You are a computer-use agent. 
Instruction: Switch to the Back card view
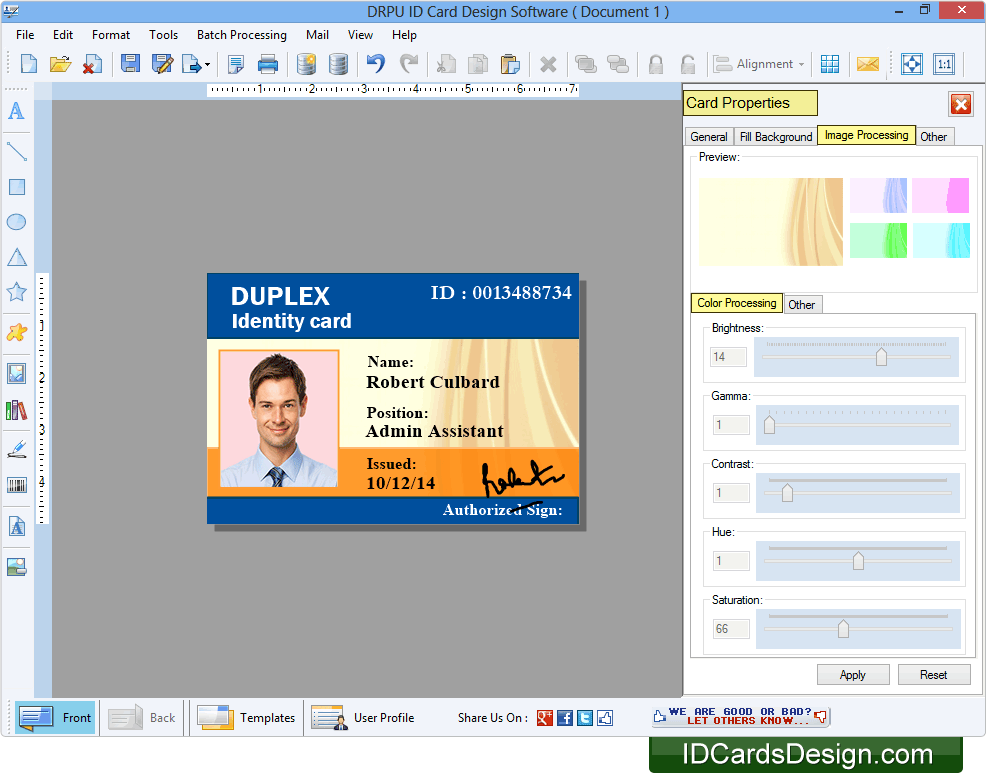(x=141, y=717)
